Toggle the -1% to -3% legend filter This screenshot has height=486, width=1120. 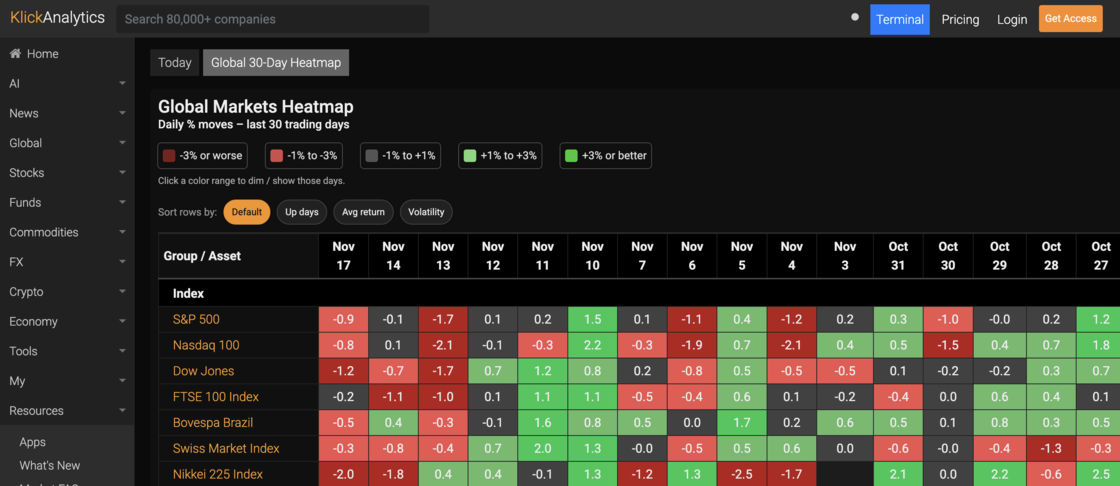point(305,155)
